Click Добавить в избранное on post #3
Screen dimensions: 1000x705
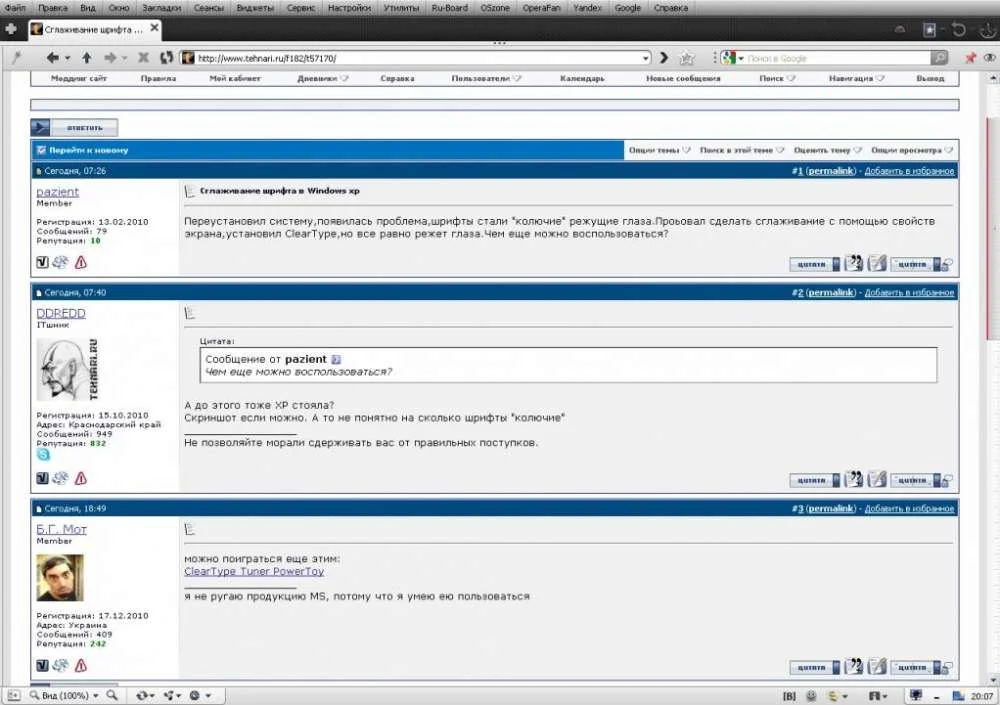pos(909,509)
